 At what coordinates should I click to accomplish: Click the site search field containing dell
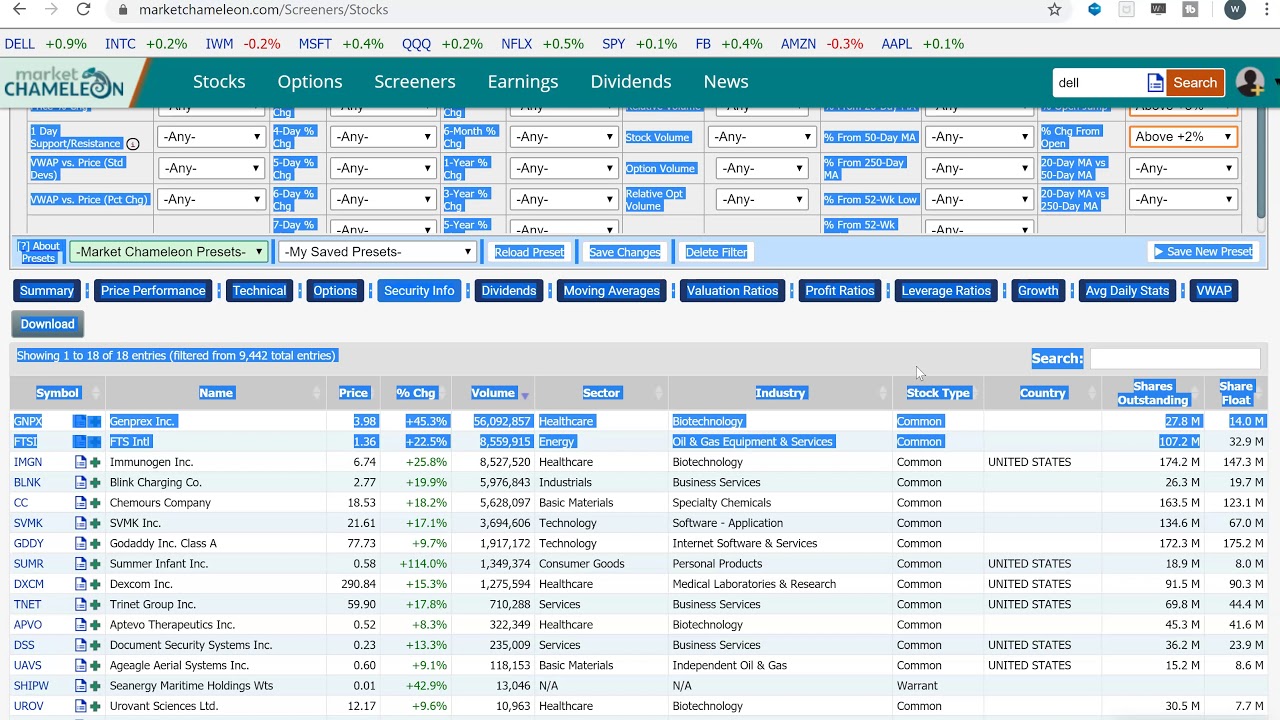[x=1099, y=83]
